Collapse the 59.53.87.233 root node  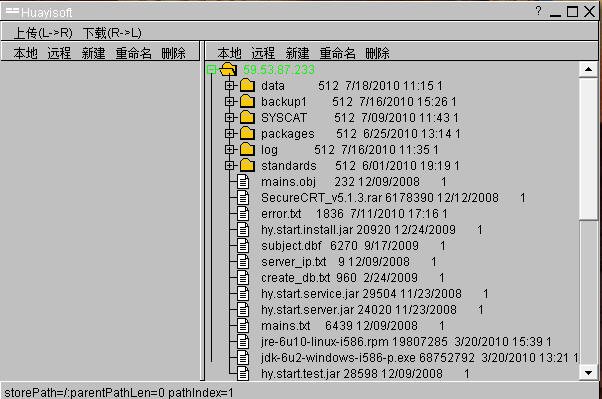211,70
